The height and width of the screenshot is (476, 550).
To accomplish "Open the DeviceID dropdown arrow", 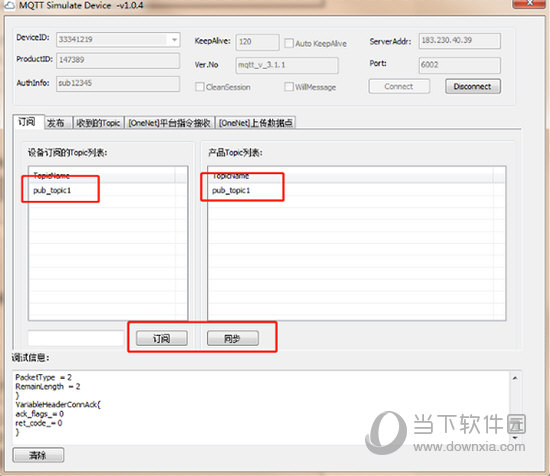I will (174, 40).
